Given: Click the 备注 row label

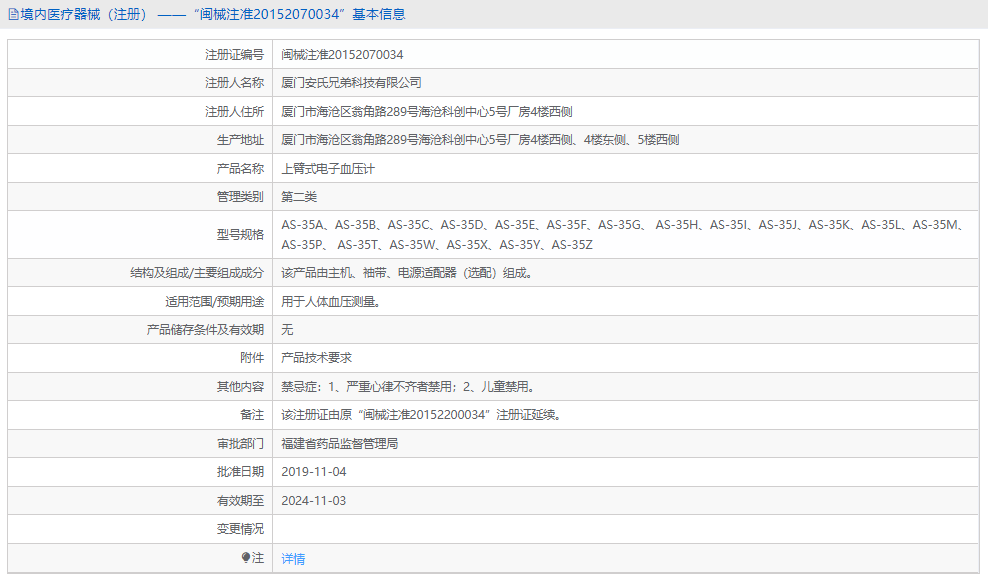Looking at the screenshot, I should [252, 415].
